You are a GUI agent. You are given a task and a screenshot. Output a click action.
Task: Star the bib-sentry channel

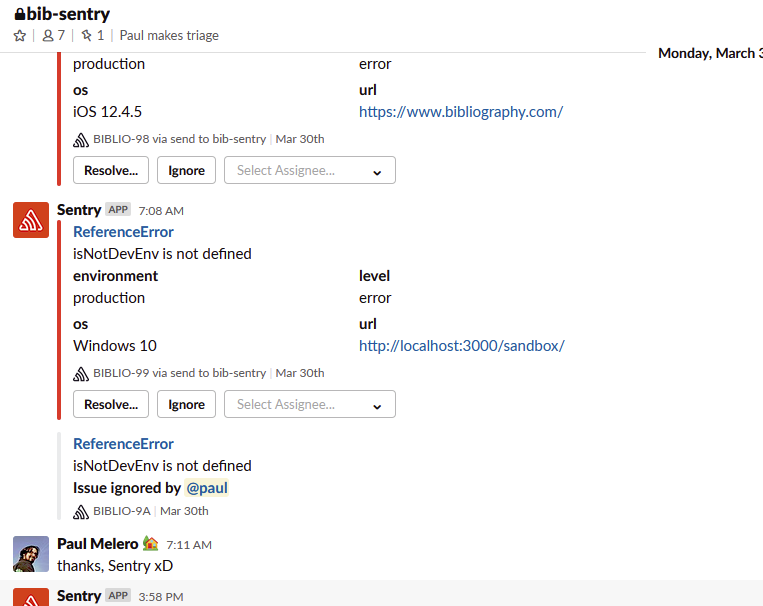coord(19,36)
